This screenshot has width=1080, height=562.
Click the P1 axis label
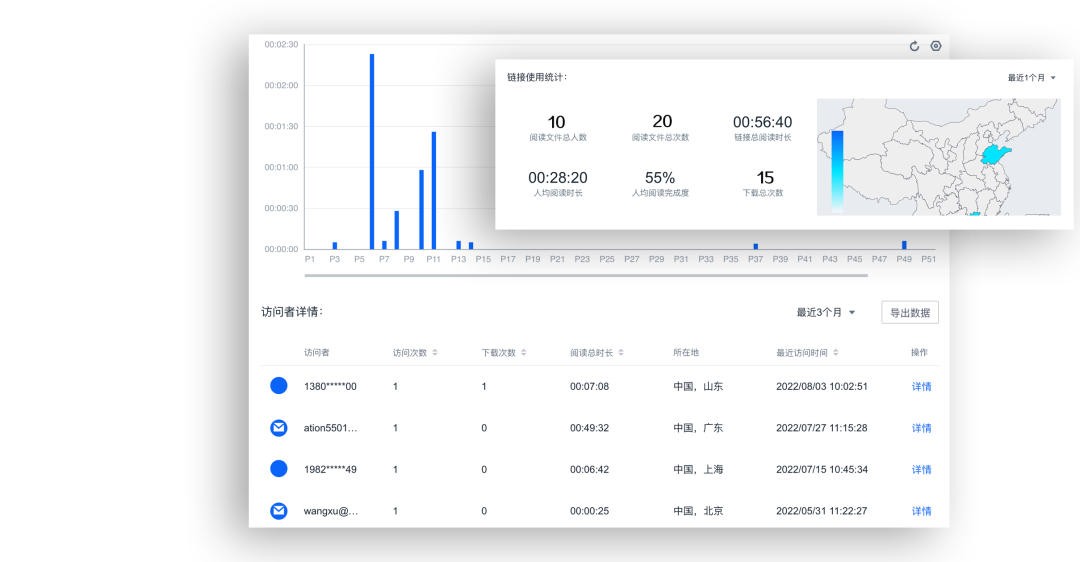click(x=310, y=259)
